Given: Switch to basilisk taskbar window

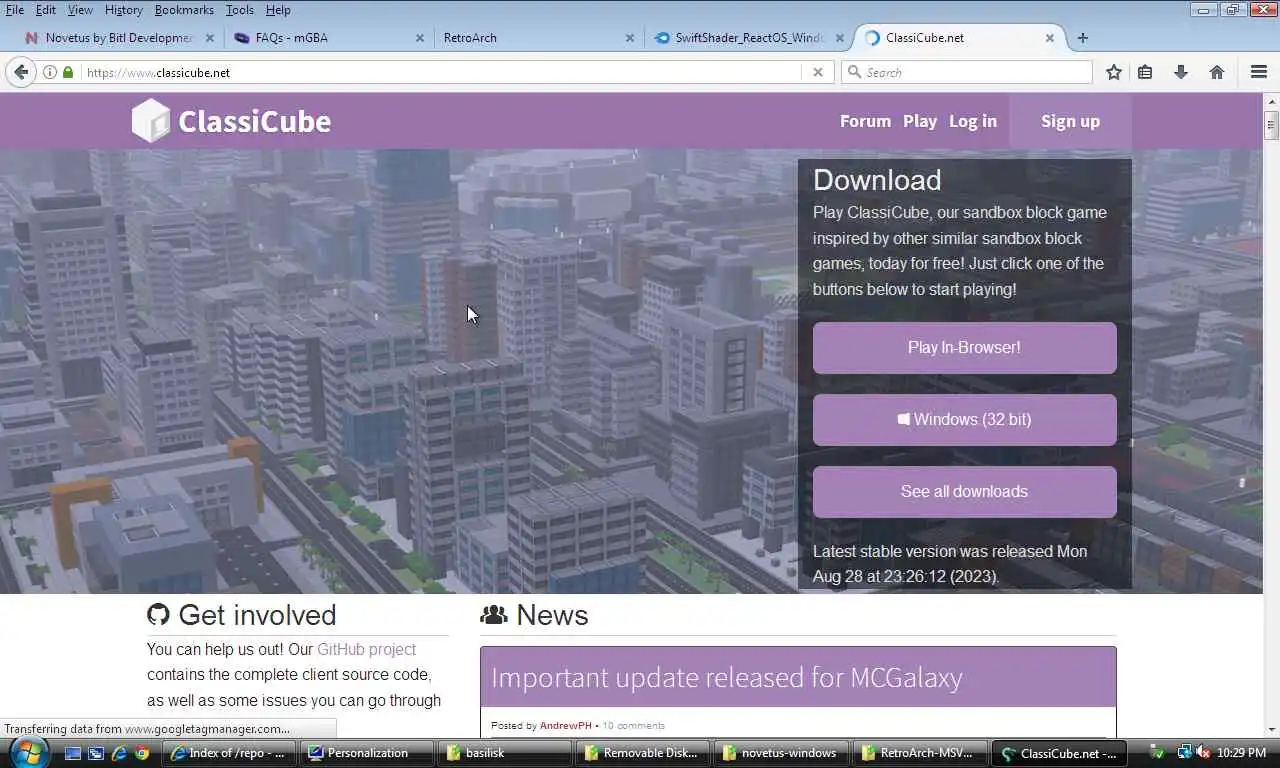Looking at the screenshot, I should 505,753.
